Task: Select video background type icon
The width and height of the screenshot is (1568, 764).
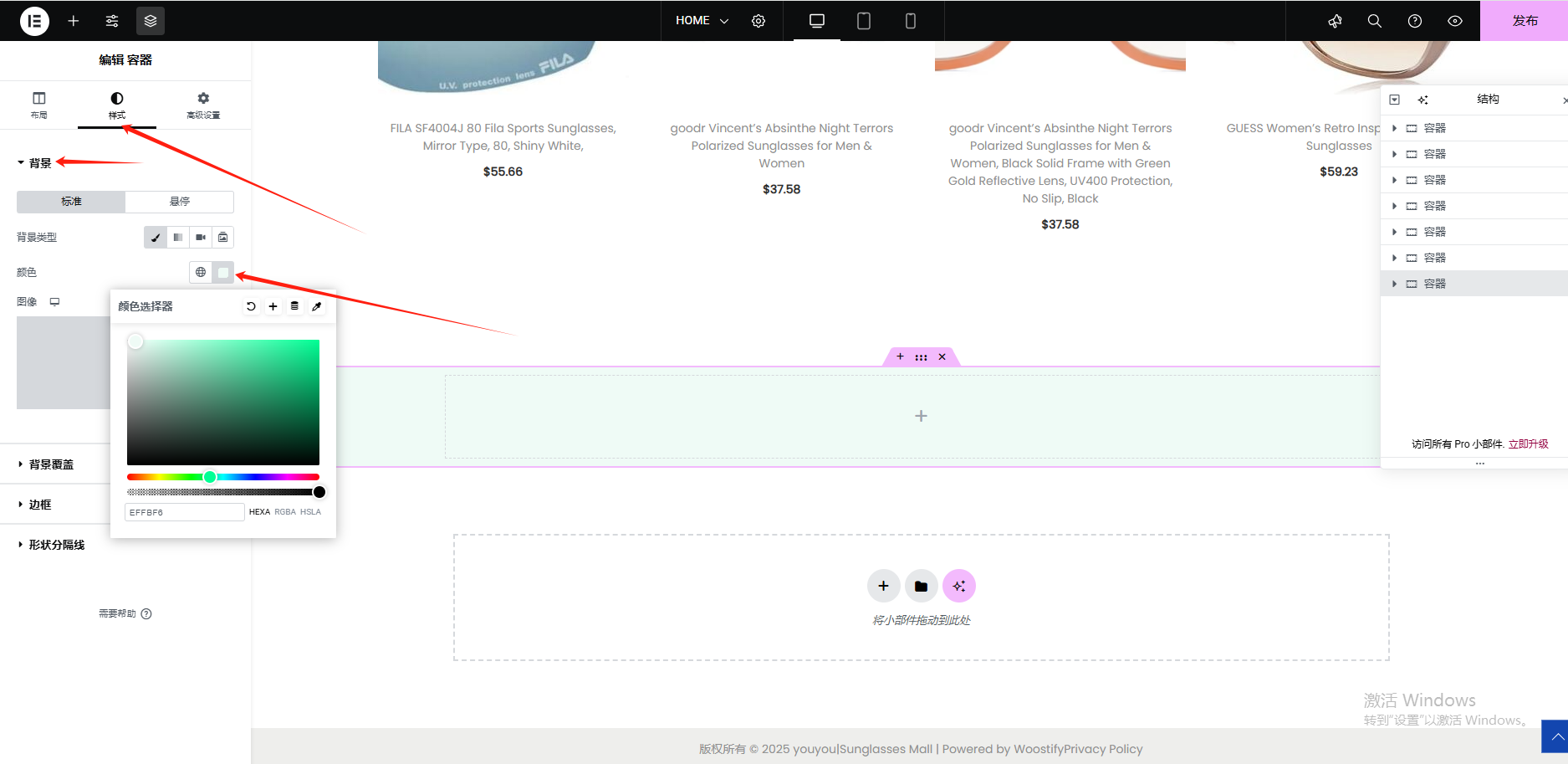Action: 201,238
